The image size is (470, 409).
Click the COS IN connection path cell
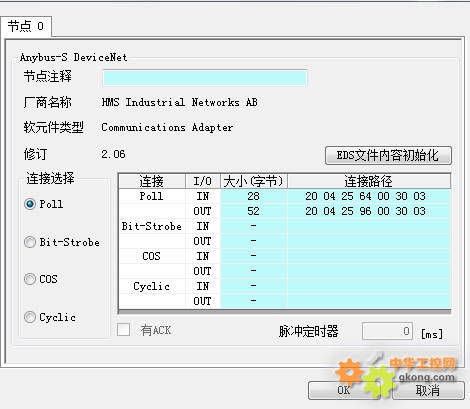click(x=369, y=256)
